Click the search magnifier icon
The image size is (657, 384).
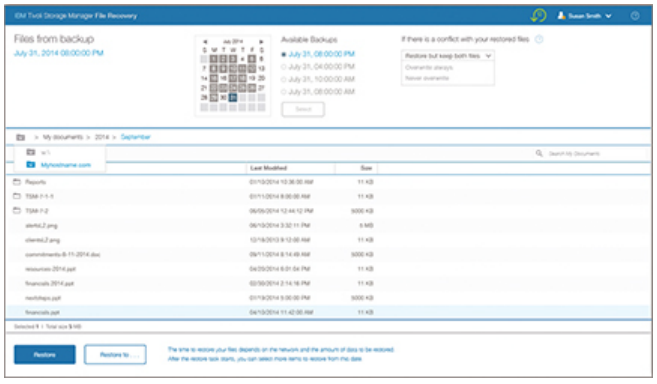click(x=539, y=153)
